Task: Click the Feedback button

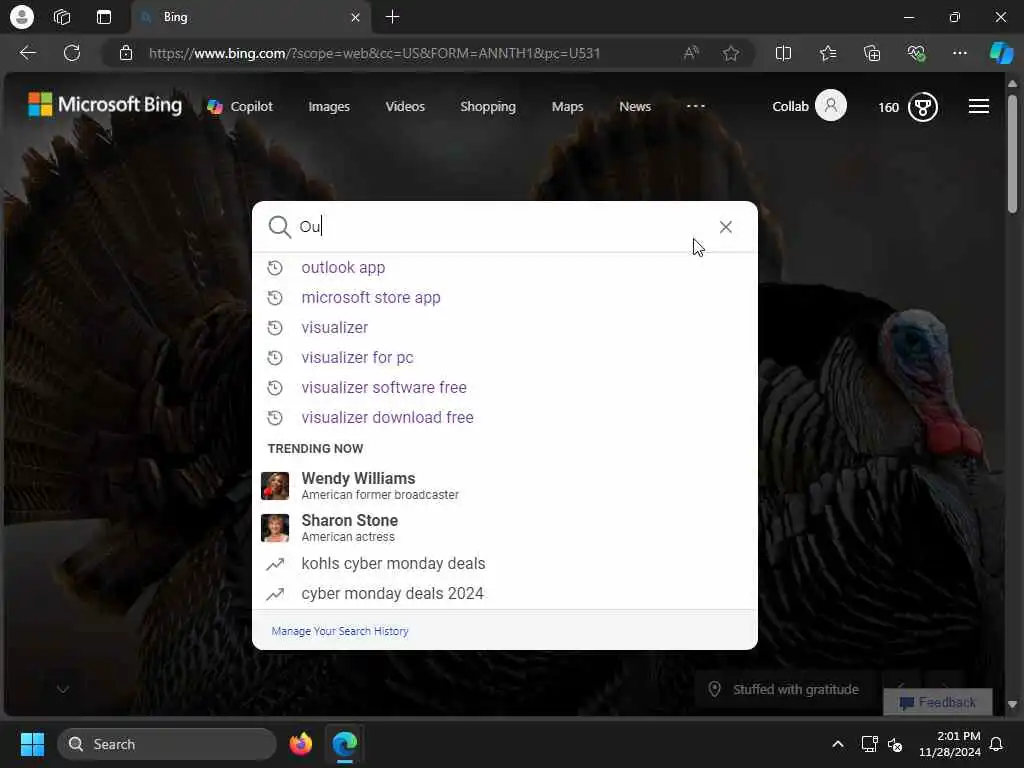Action: pos(937,703)
